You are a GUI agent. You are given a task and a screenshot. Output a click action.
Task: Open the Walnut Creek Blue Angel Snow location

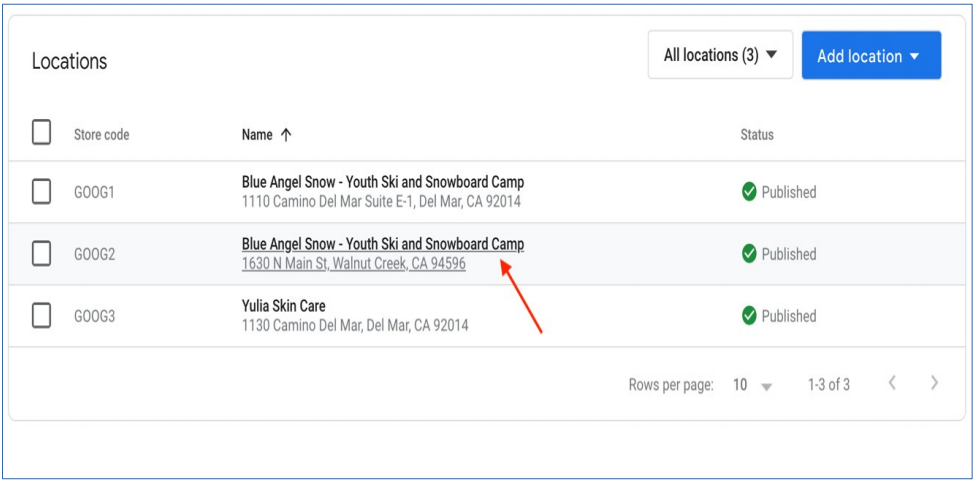pos(382,244)
